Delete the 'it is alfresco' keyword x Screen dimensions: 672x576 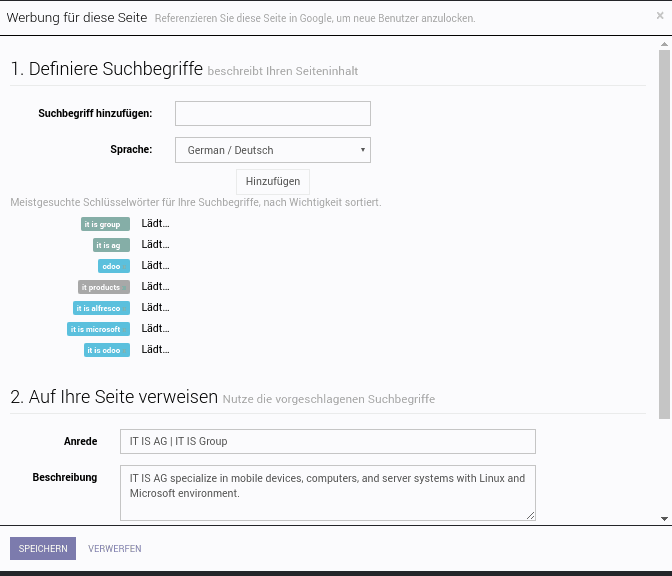click(x=124, y=309)
